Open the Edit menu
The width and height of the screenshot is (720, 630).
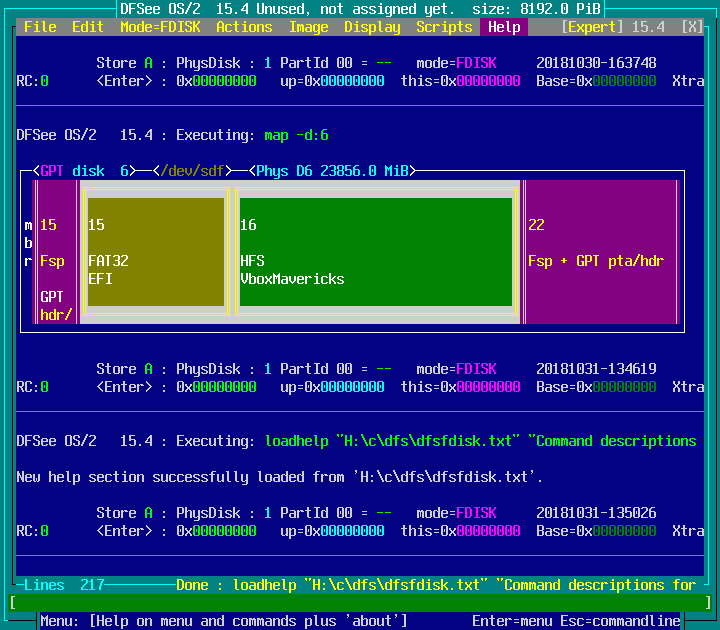pyautogui.click(x=88, y=27)
